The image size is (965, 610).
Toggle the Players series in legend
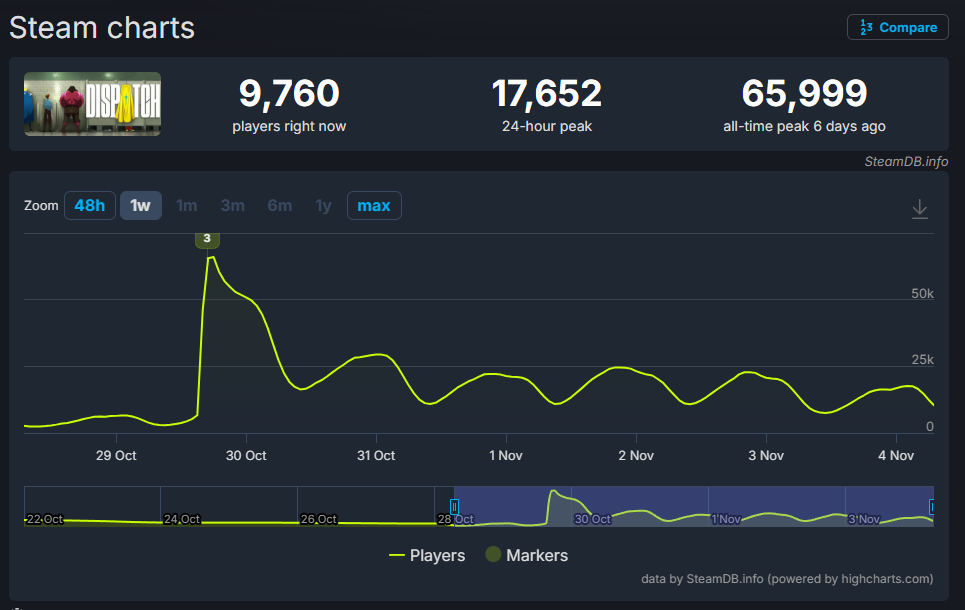coord(427,555)
